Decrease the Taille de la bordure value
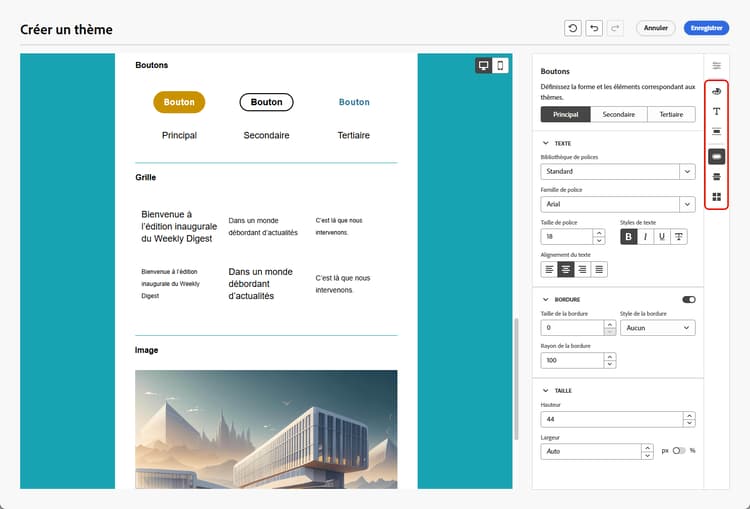The height and width of the screenshot is (509, 750). 609,332
